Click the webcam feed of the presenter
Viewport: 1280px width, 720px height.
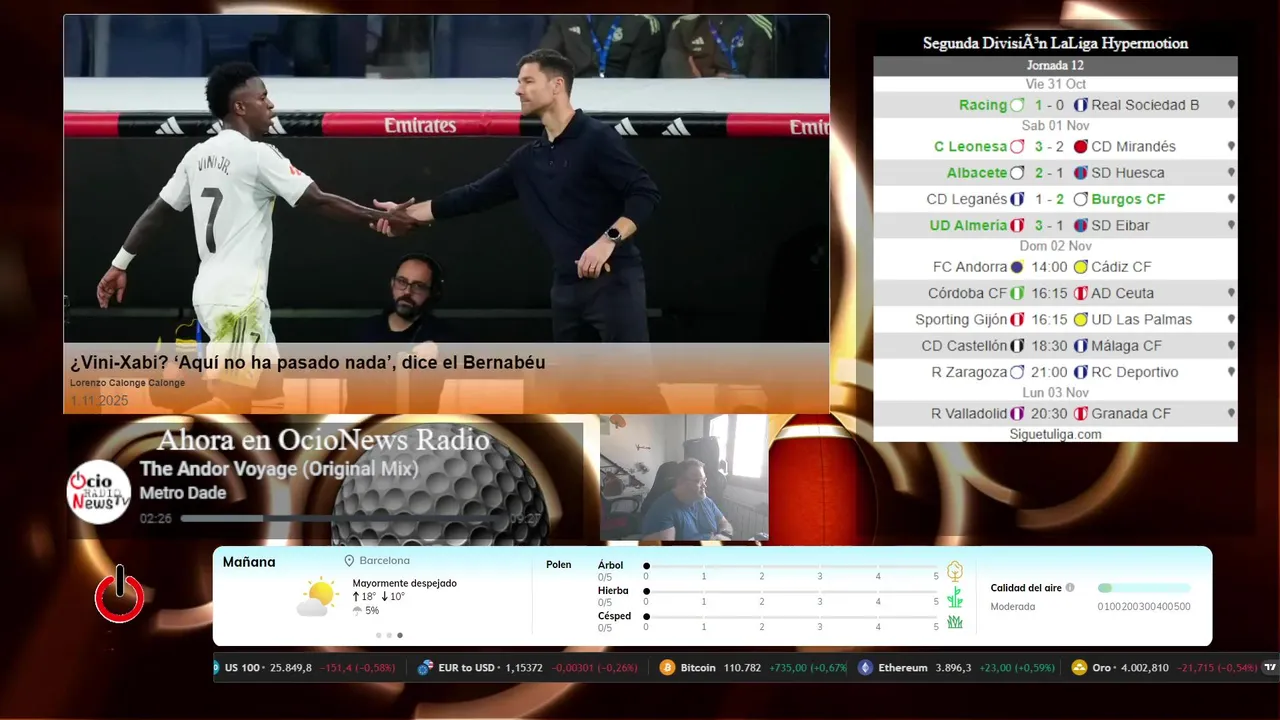coord(684,478)
